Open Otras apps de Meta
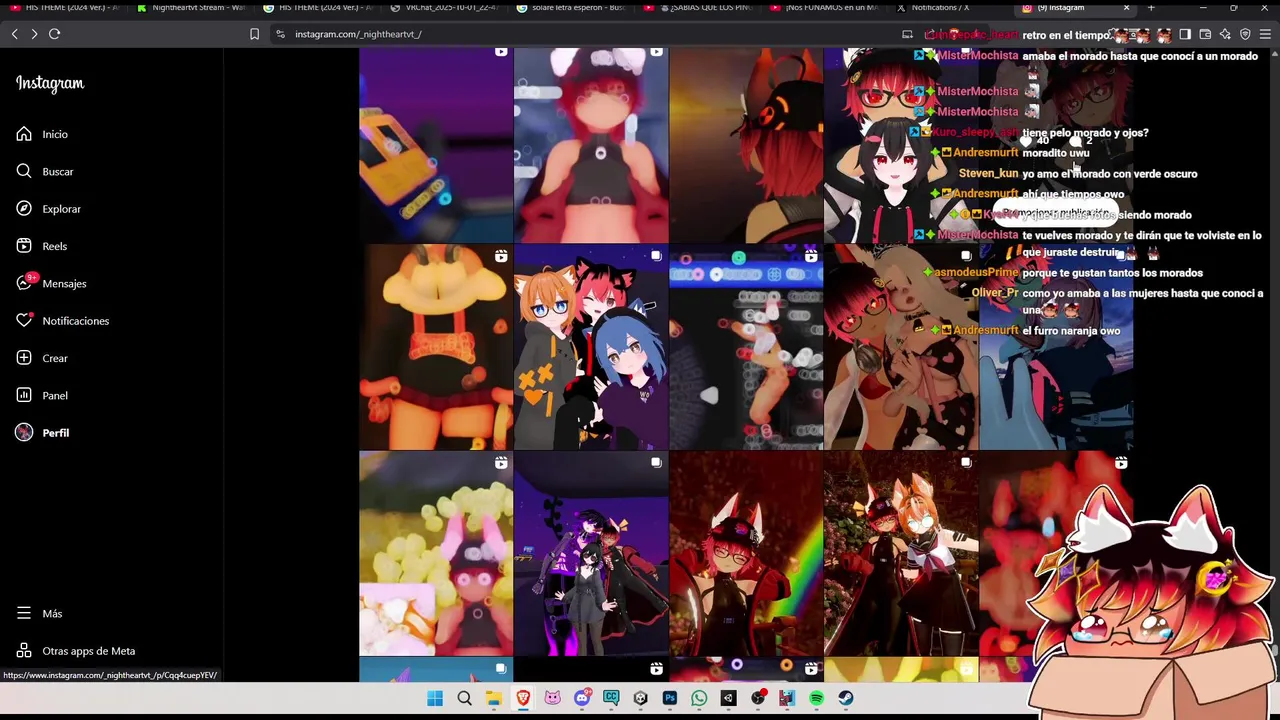This screenshot has height=720, width=1280. 76,651
